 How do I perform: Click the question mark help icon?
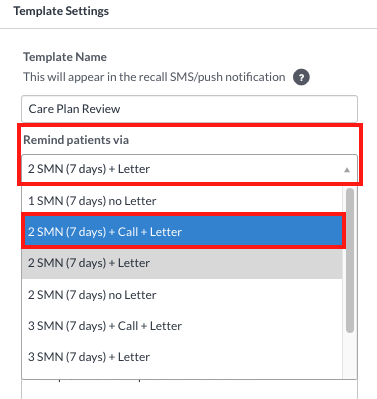pos(301,77)
